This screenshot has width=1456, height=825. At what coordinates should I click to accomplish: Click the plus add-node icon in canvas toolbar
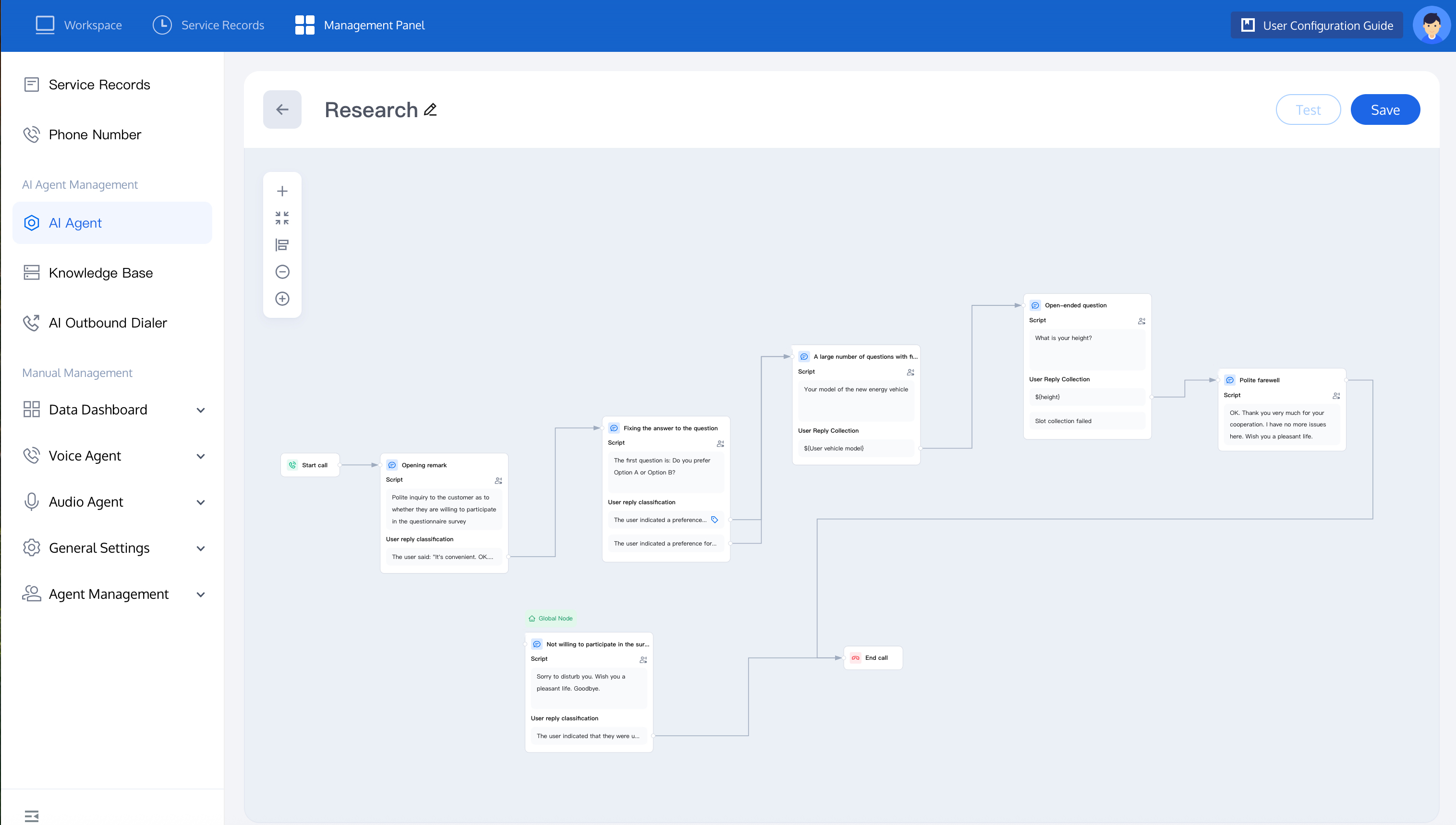pos(282,191)
